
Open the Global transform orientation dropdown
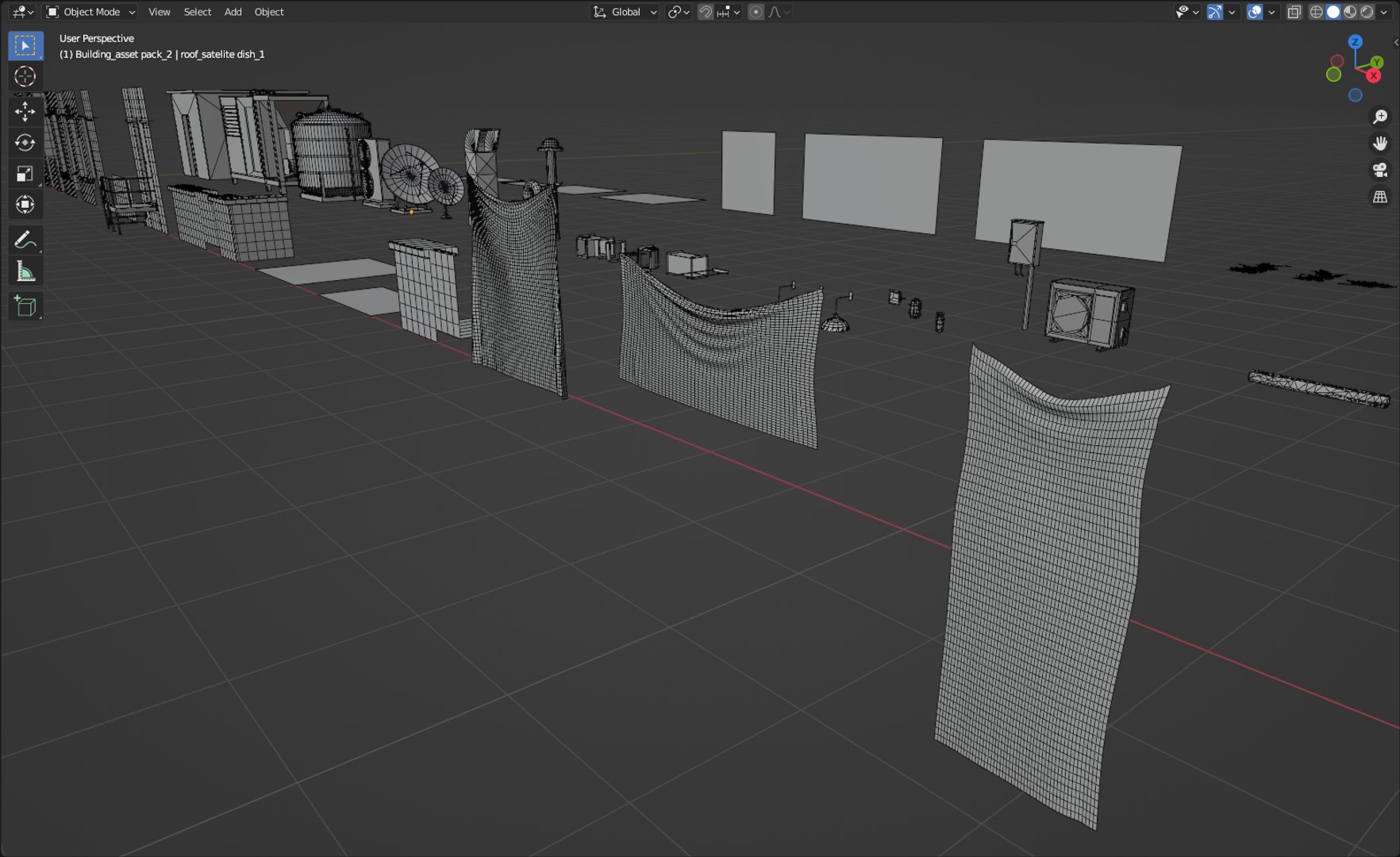(x=625, y=12)
